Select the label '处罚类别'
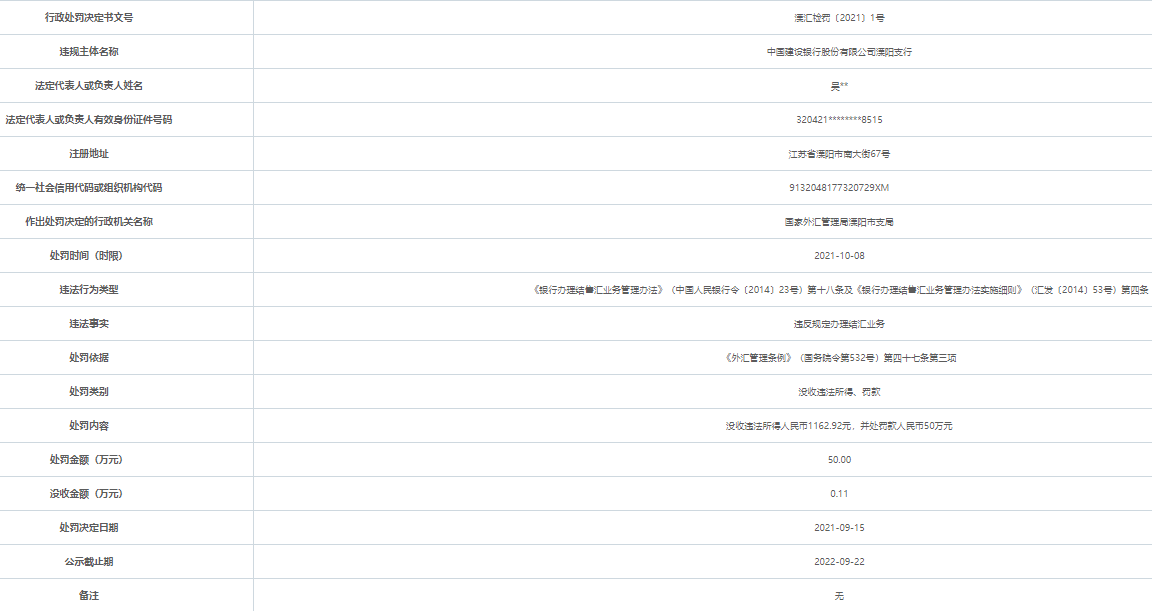The image size is (1152, 611). coord(89,391)
